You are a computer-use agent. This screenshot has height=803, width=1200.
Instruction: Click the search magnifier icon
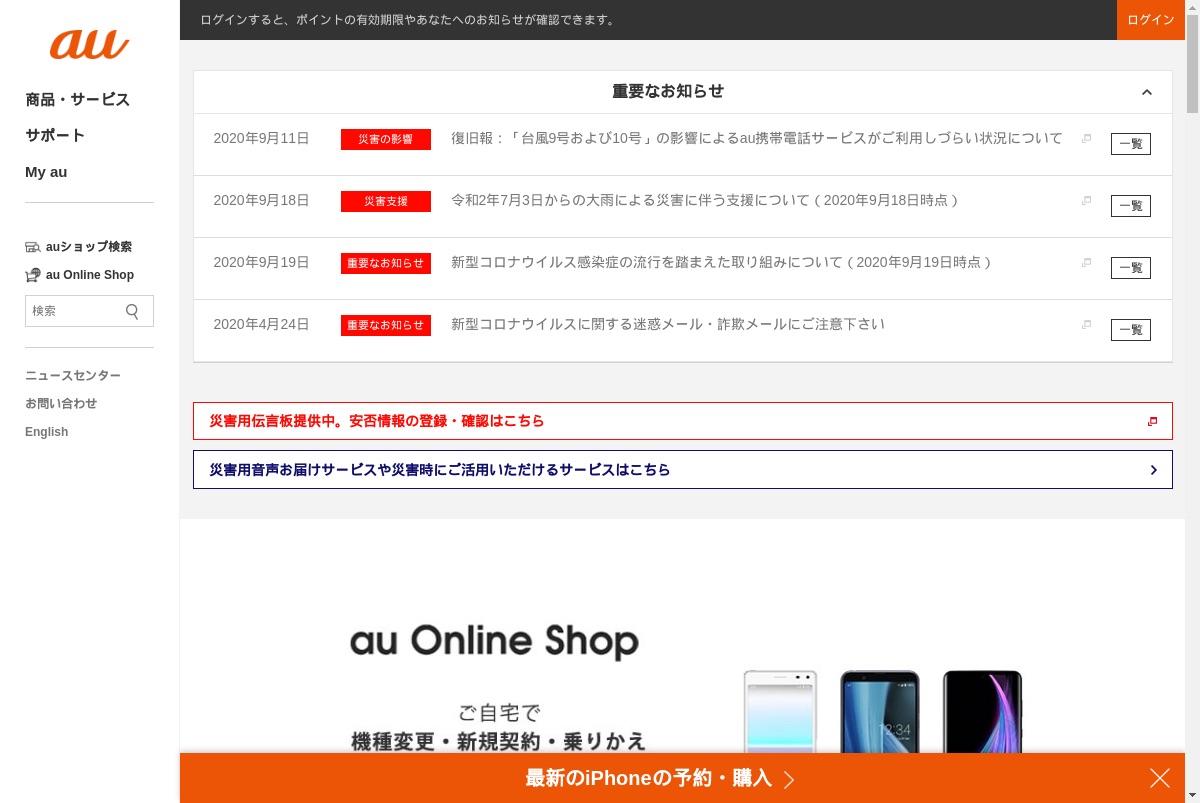click(x=133, y=311)
